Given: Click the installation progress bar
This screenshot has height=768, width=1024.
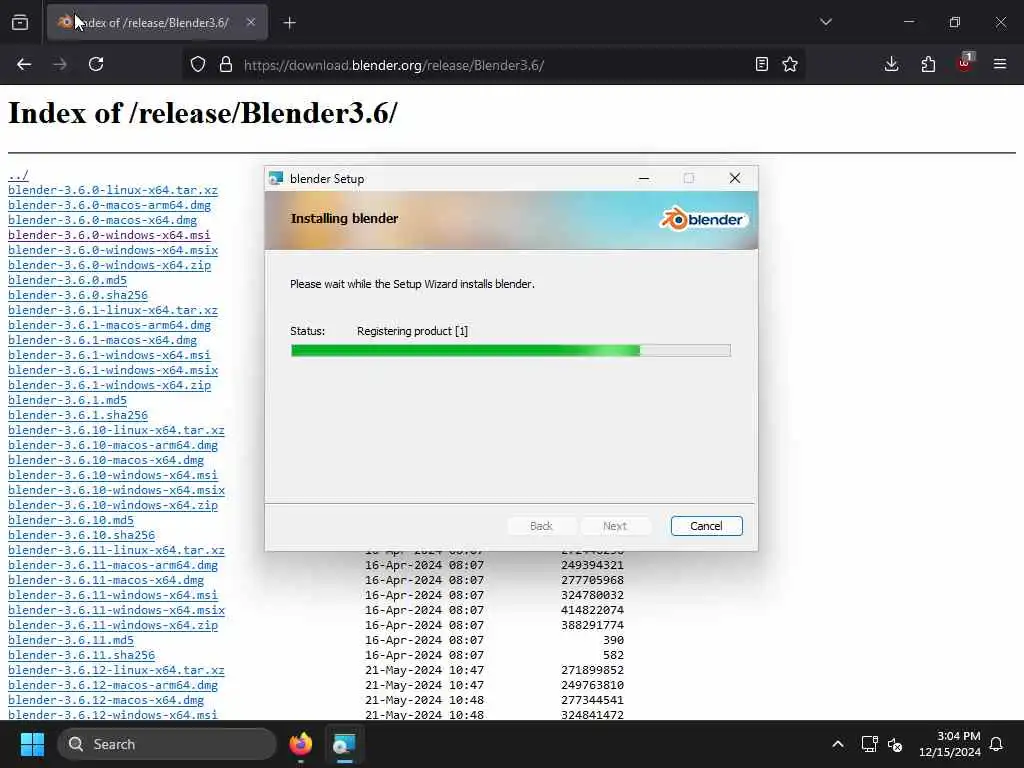Looking at the screenshot, I should tap(511, 351).
